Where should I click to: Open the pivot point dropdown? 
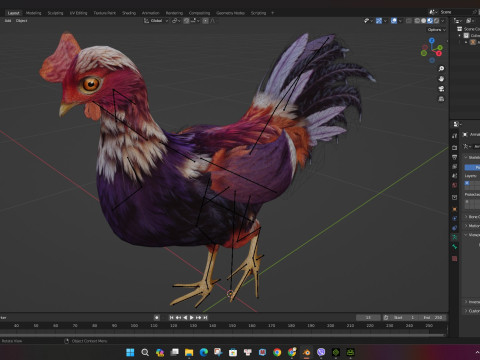coord(176,21)
